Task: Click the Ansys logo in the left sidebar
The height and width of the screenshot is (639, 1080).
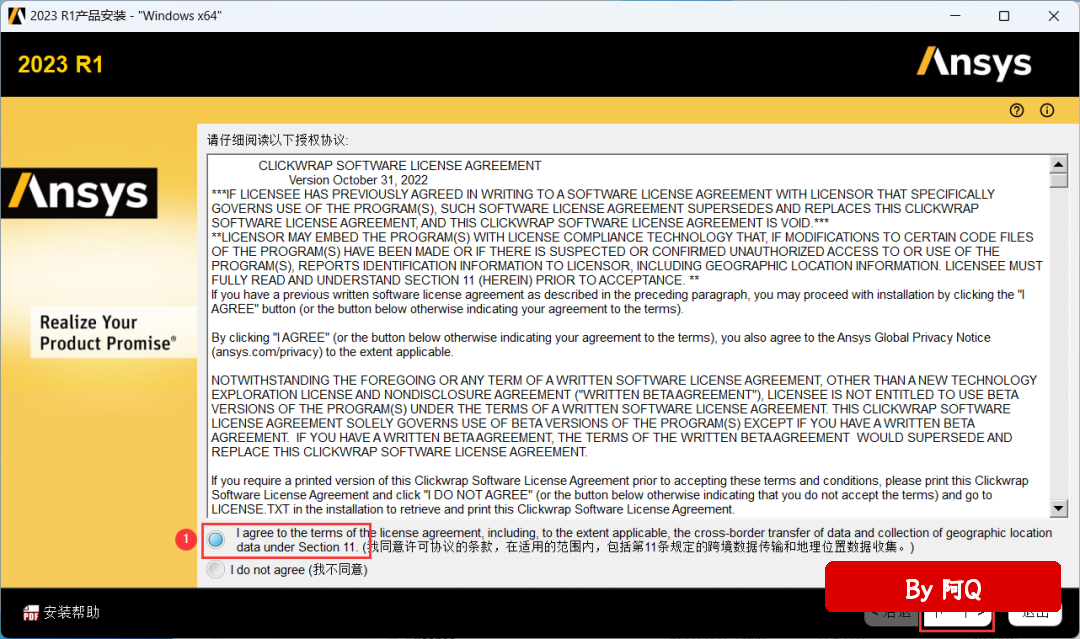Action: 80,191
